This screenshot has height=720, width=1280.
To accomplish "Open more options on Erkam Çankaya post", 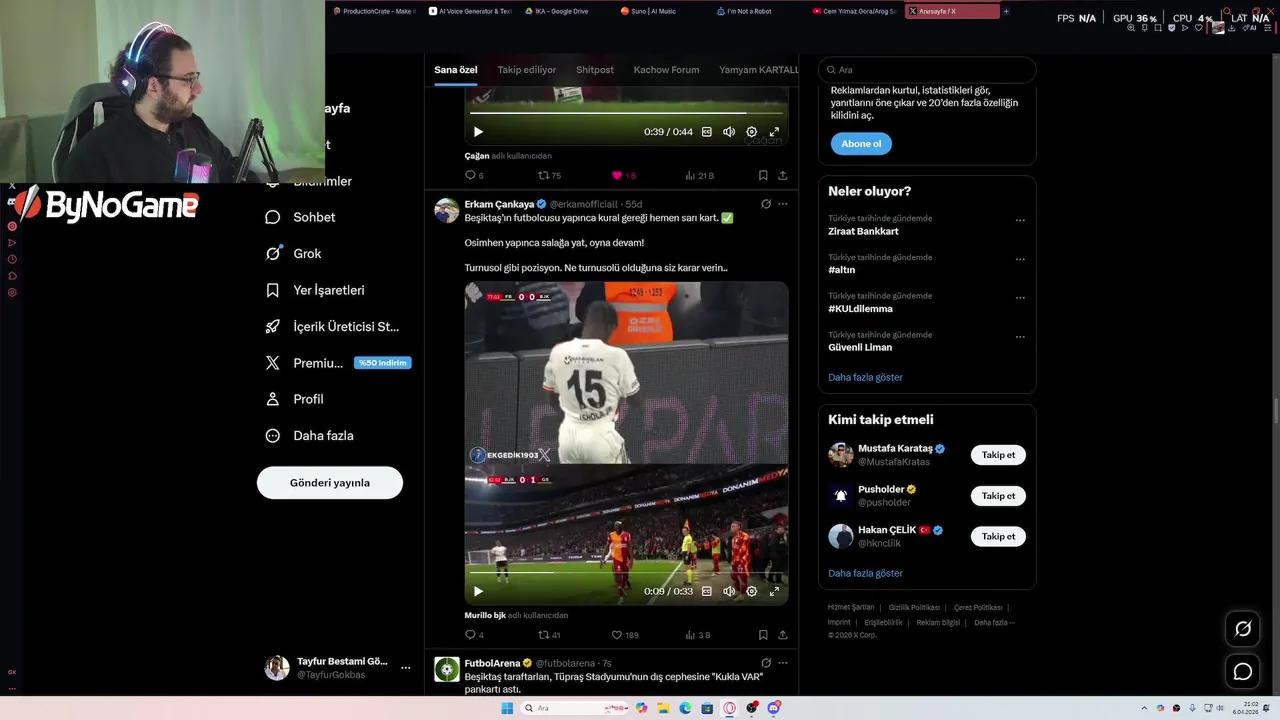I will click(783, 204).
